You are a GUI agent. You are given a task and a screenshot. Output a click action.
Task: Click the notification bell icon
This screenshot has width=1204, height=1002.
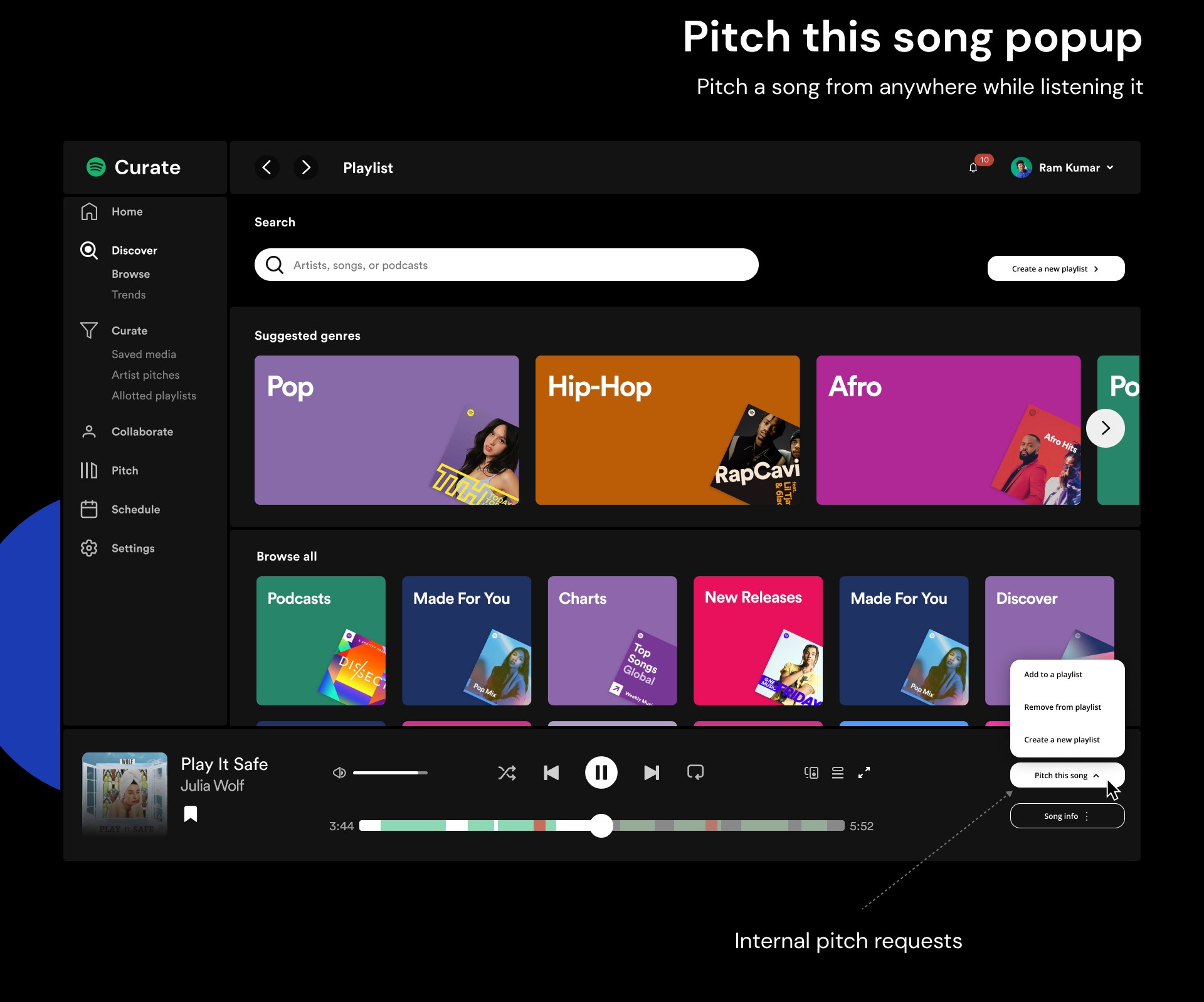tap(973, 167)
